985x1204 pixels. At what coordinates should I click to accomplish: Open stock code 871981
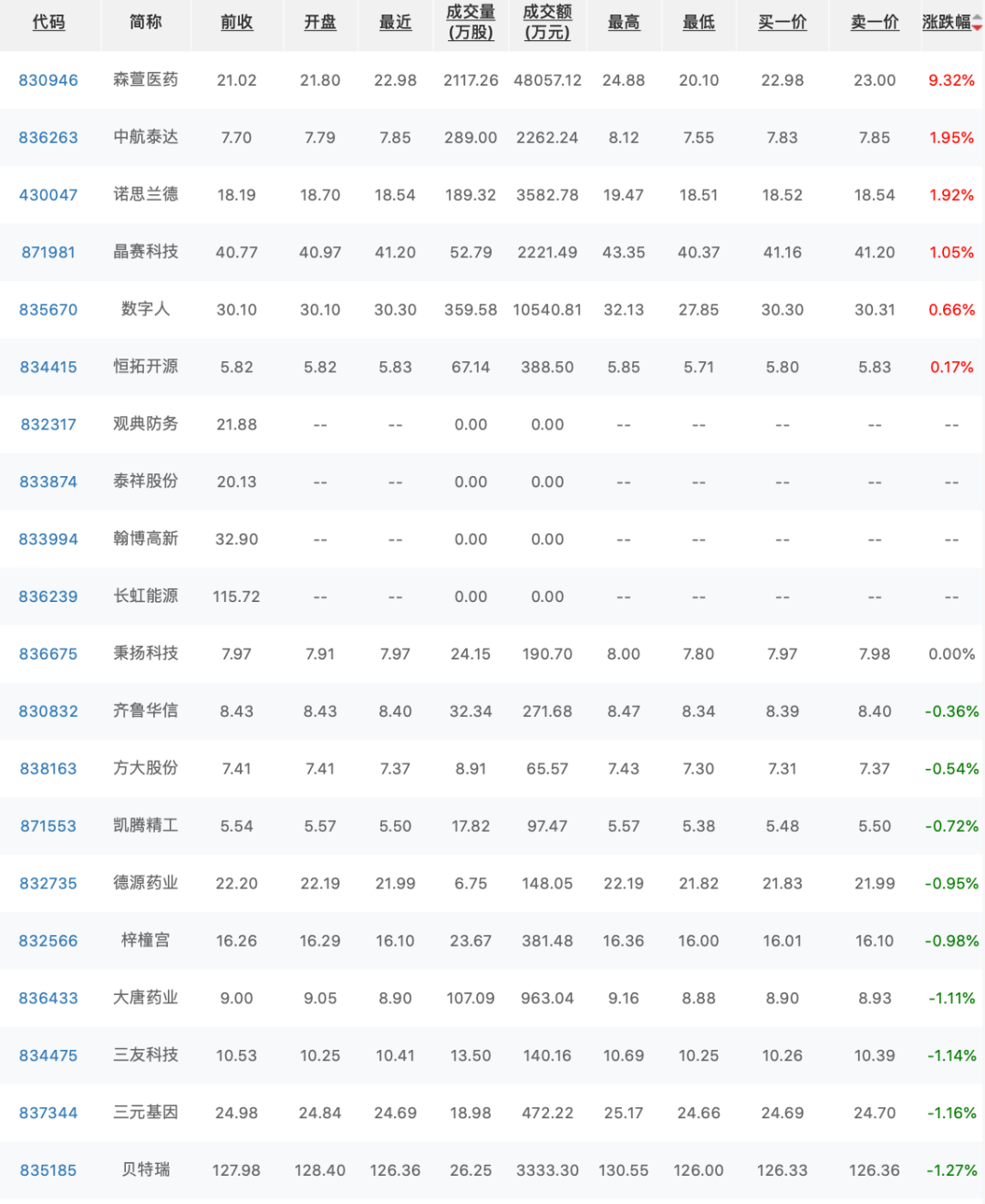48,253
